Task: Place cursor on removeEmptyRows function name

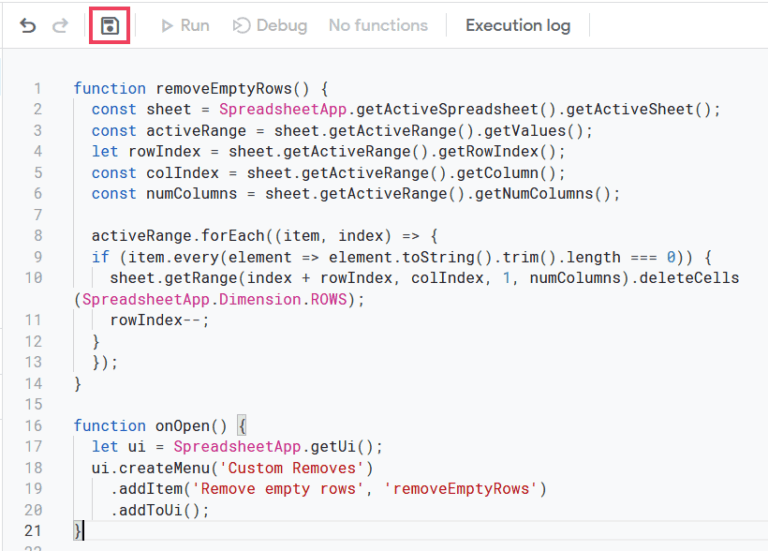Action: tap(224, 89)
